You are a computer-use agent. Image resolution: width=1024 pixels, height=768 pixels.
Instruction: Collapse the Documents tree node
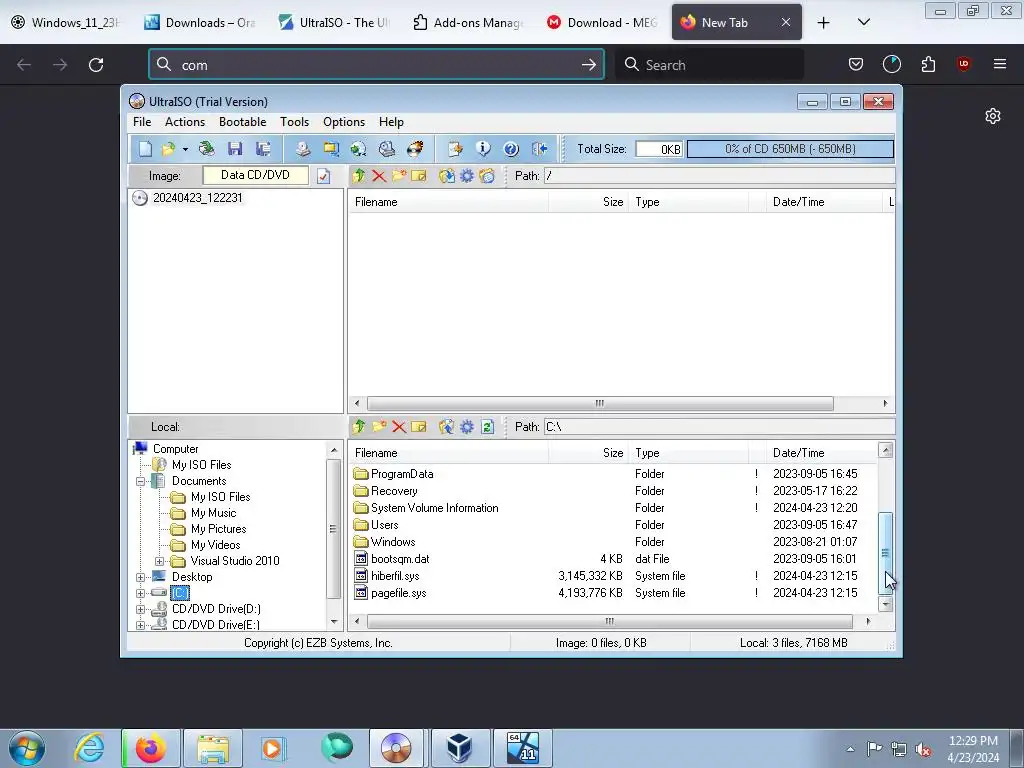(x=140, y=481)
